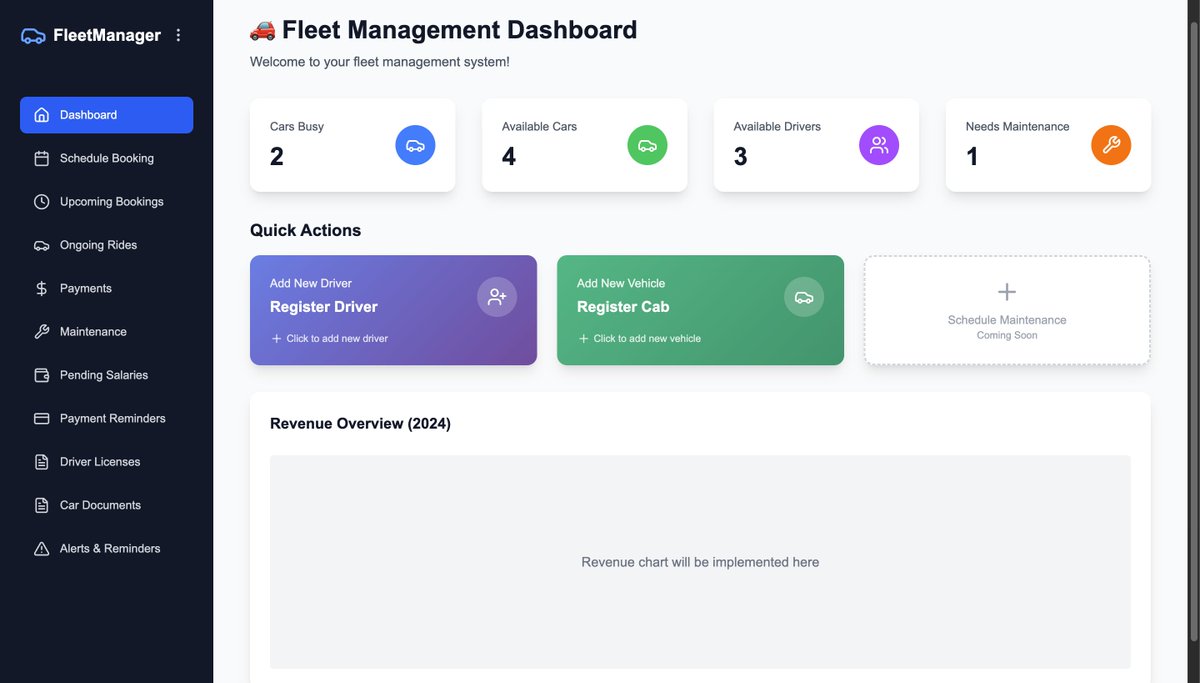Click the warning triangle beside Alerts & Reminders
This screenshot has height=683, width=1200.
coord(40,548)
